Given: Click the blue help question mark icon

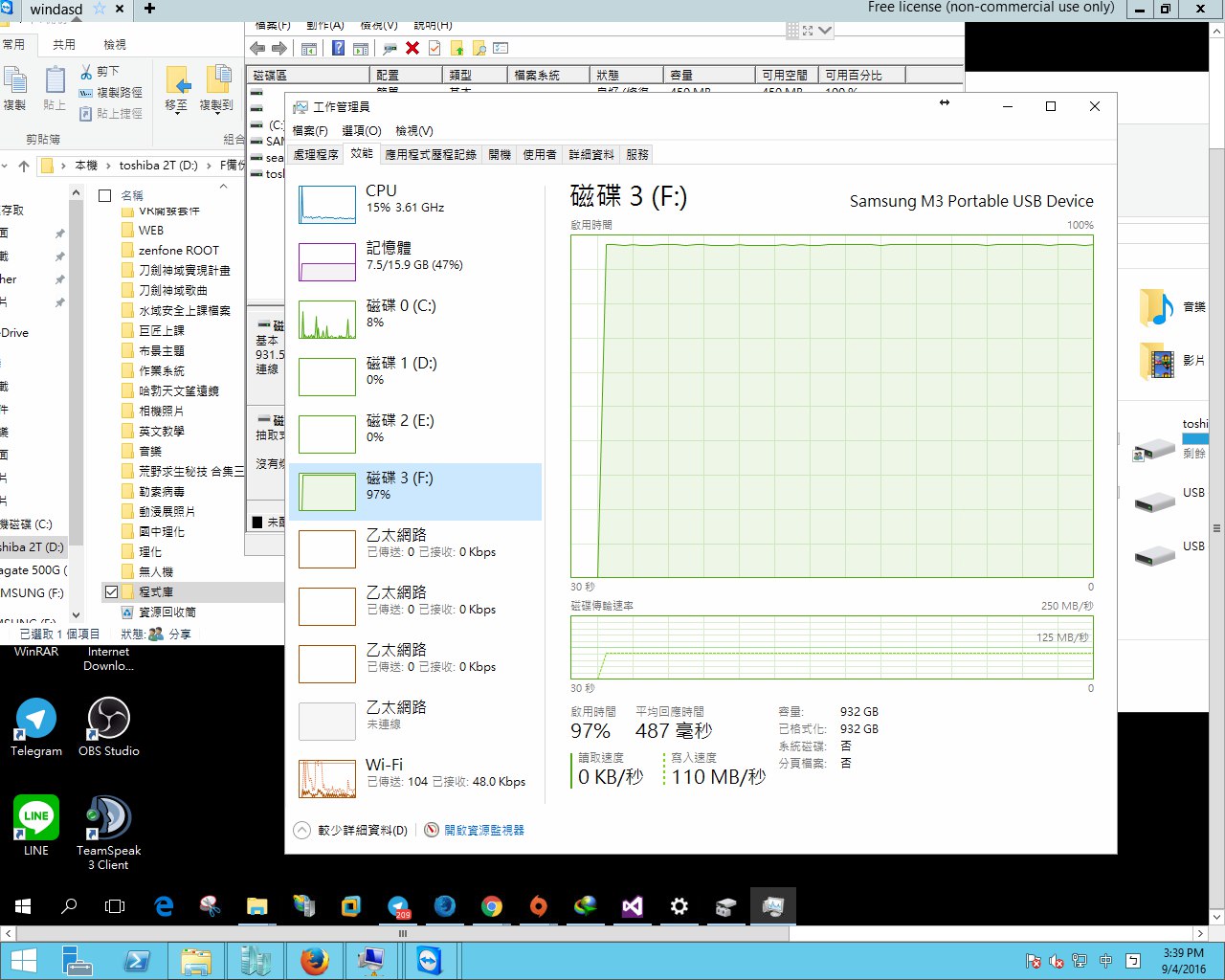Looking at the screenshot, I should point(338,48).
